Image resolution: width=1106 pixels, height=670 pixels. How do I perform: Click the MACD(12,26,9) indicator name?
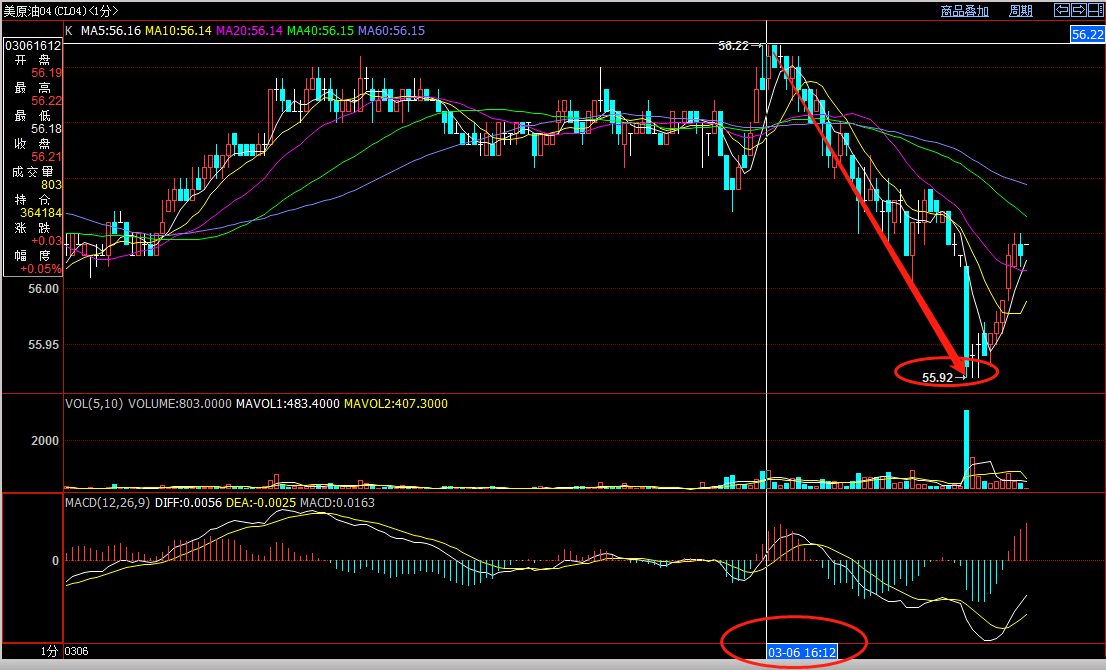pos(107,502)
